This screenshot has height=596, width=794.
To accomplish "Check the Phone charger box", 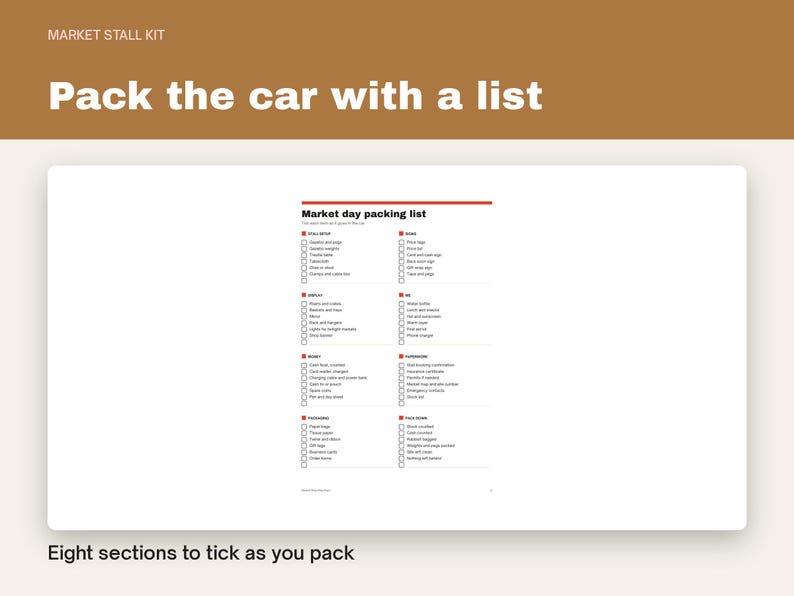I will click(401, 336).
